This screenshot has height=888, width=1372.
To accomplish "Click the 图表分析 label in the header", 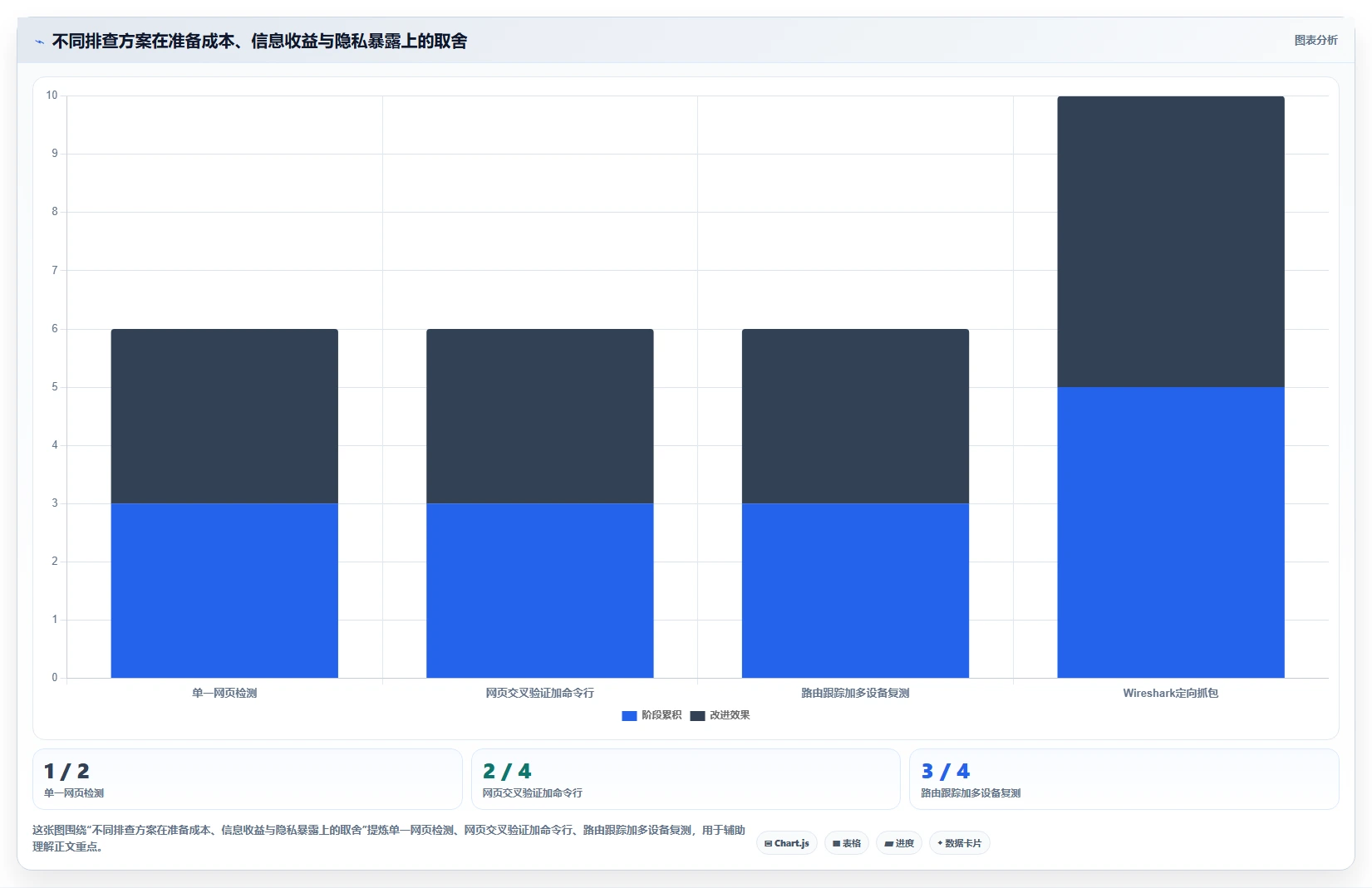I will (x=1315, y=40).
